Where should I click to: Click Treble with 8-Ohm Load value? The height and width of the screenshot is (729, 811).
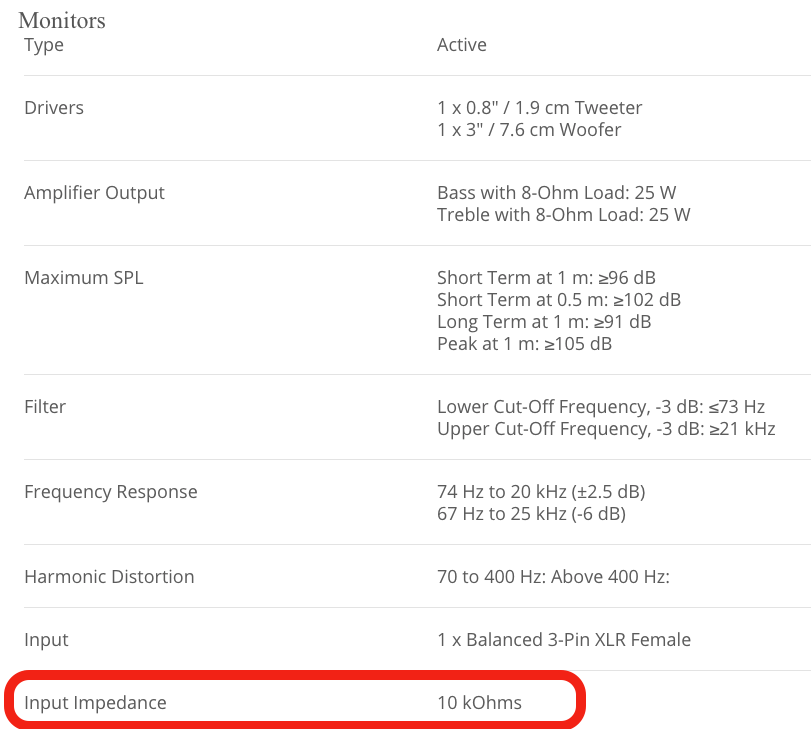point(564,215)
